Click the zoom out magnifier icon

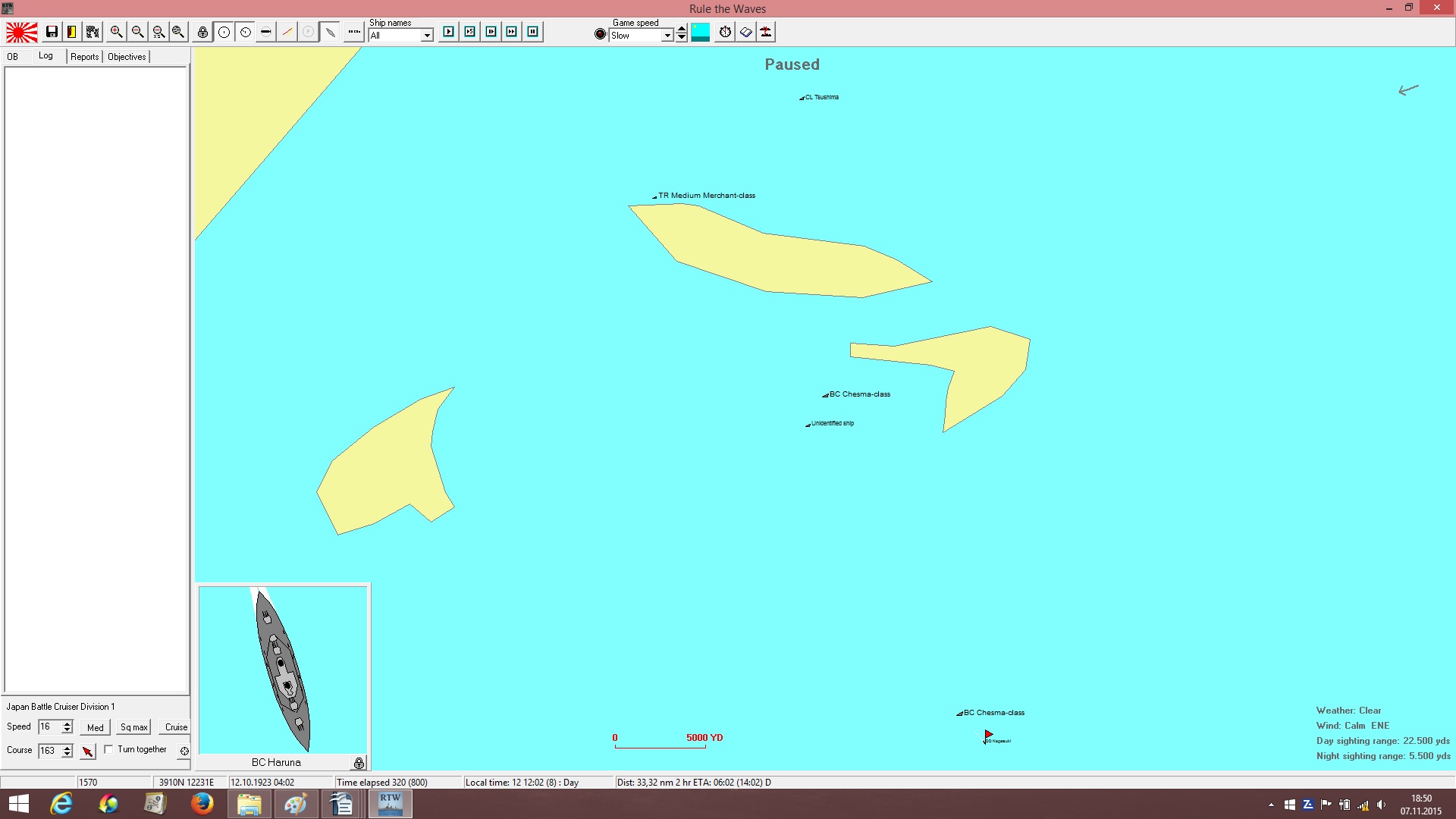coord(137,32)
